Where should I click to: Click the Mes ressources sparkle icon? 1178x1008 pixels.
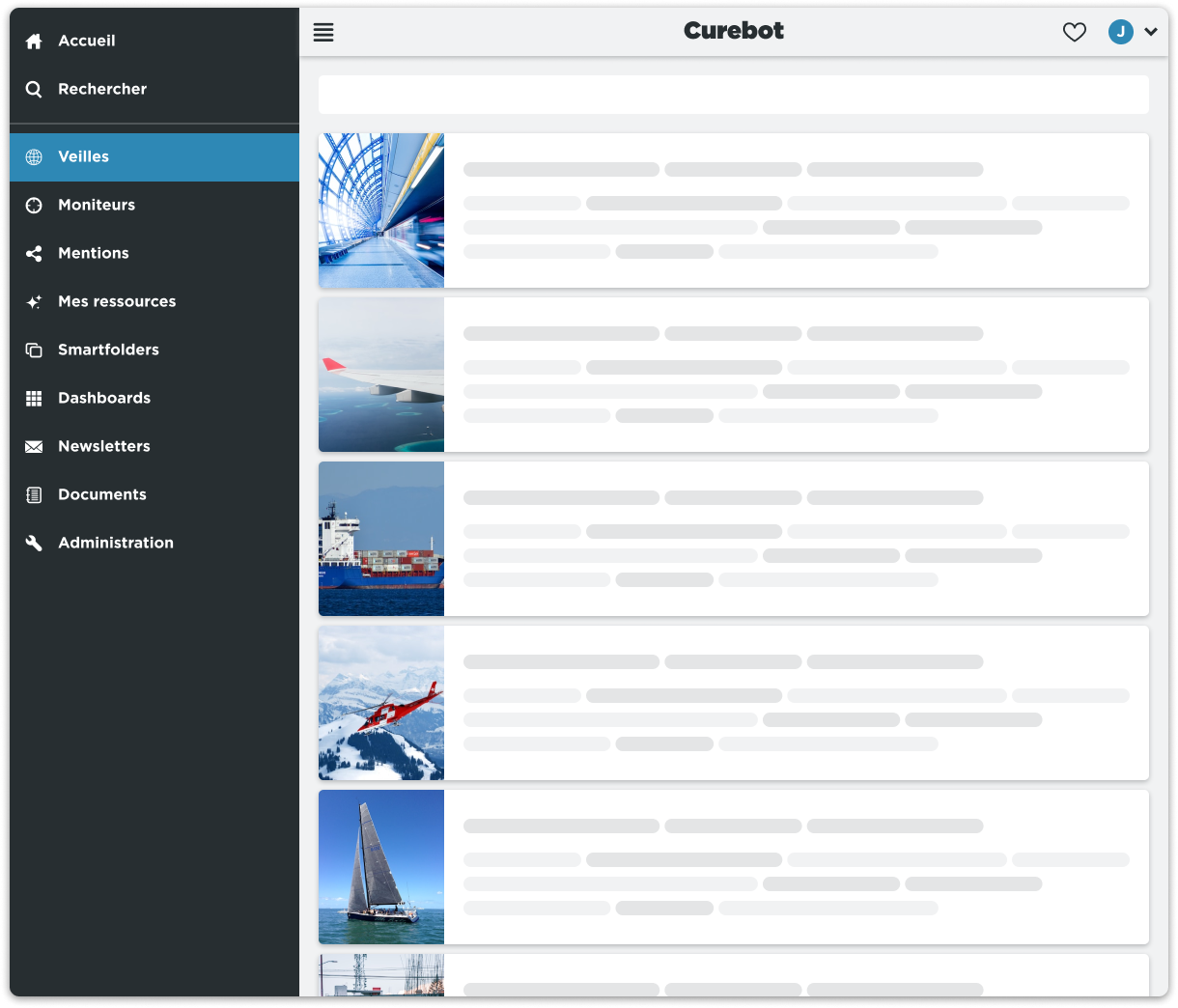(x=34, y=301)
